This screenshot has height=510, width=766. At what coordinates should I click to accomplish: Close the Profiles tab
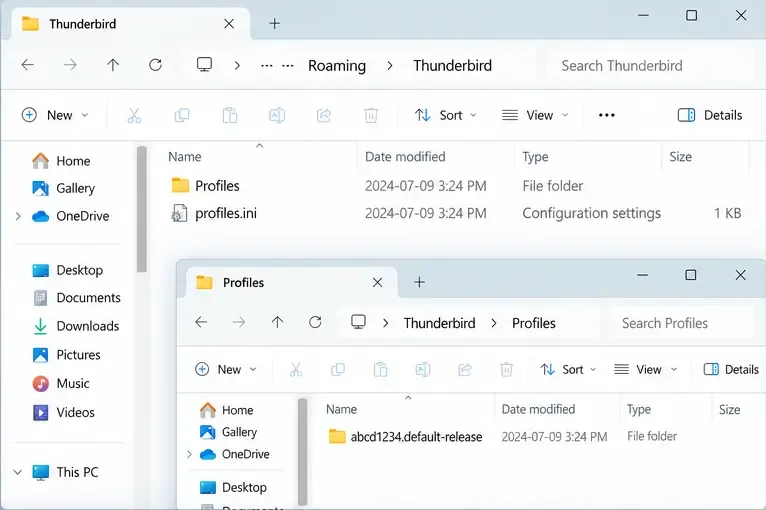[x=377, y=282]
